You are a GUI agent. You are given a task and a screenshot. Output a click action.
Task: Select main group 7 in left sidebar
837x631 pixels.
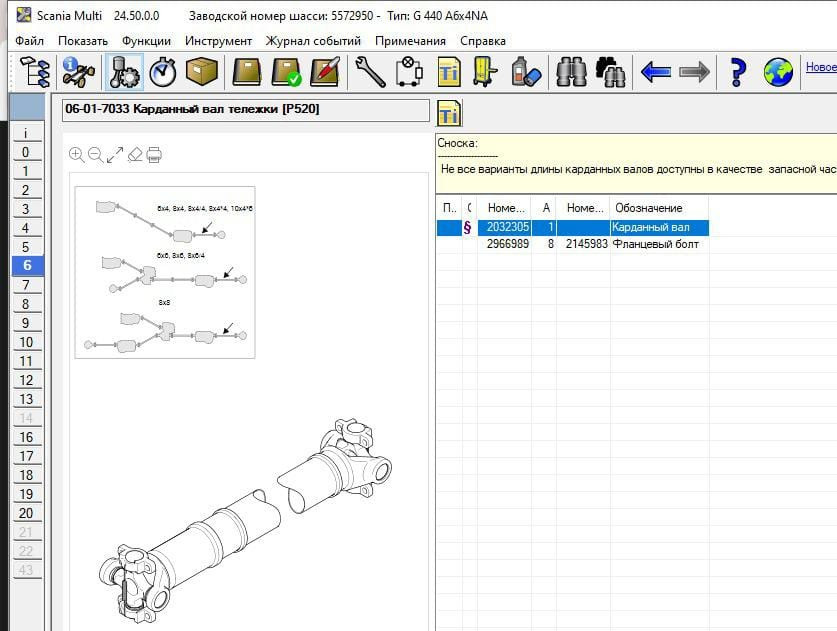tap(26, 285)
